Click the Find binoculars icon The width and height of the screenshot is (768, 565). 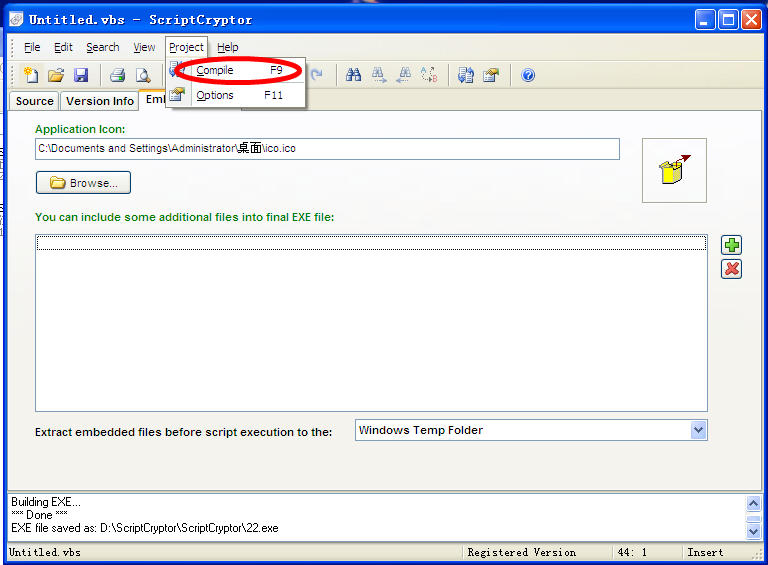[353, 75]
